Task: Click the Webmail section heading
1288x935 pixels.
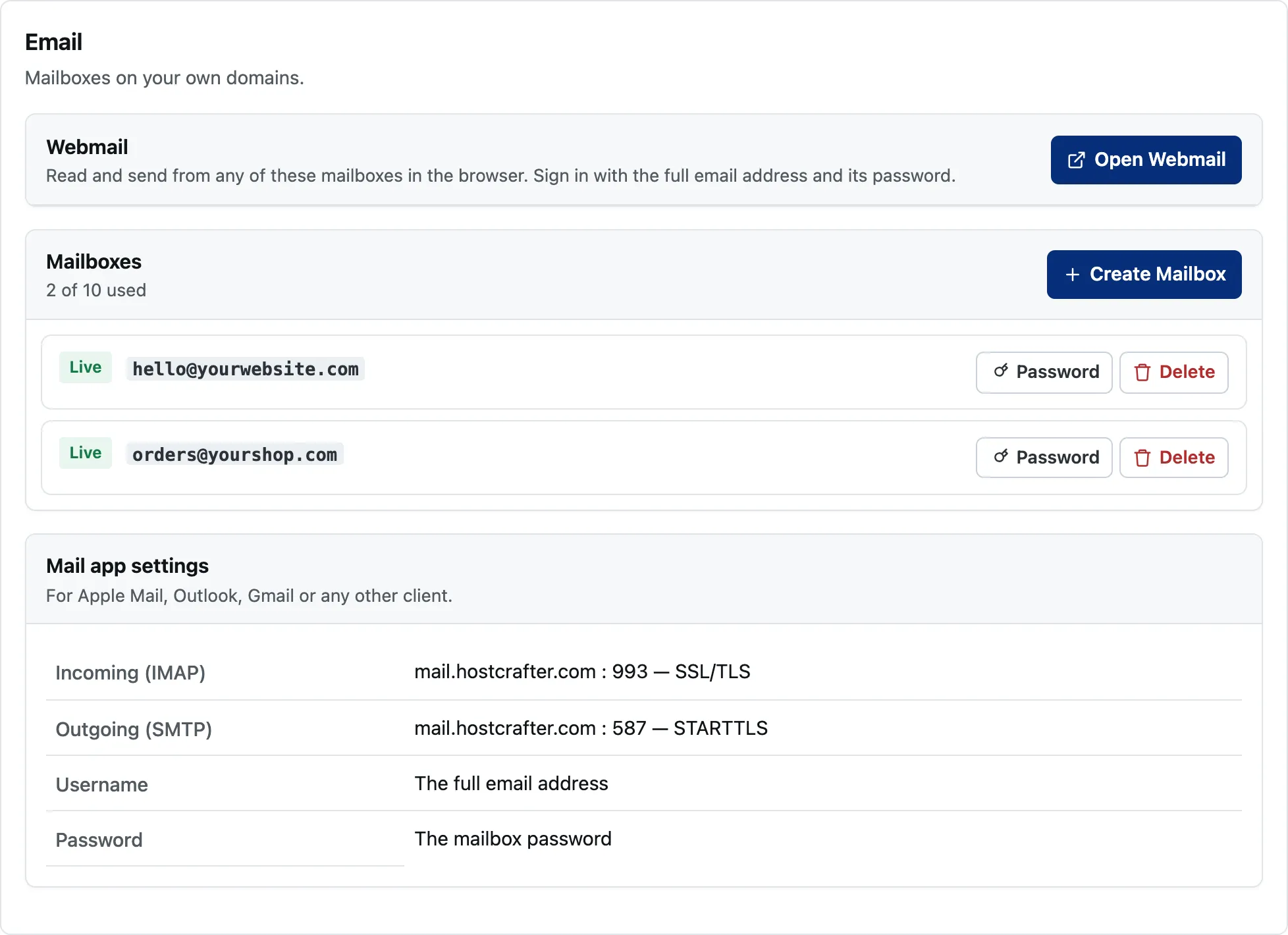Action: tap(87, 147)
